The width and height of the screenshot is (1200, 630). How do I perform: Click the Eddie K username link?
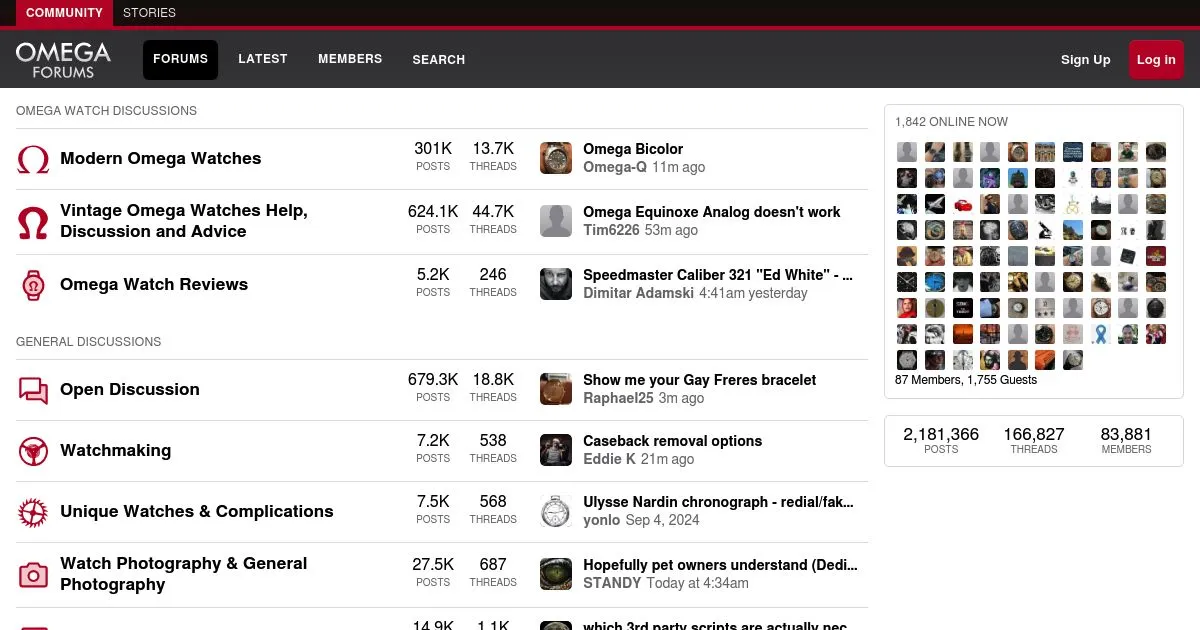coord(610,459)
